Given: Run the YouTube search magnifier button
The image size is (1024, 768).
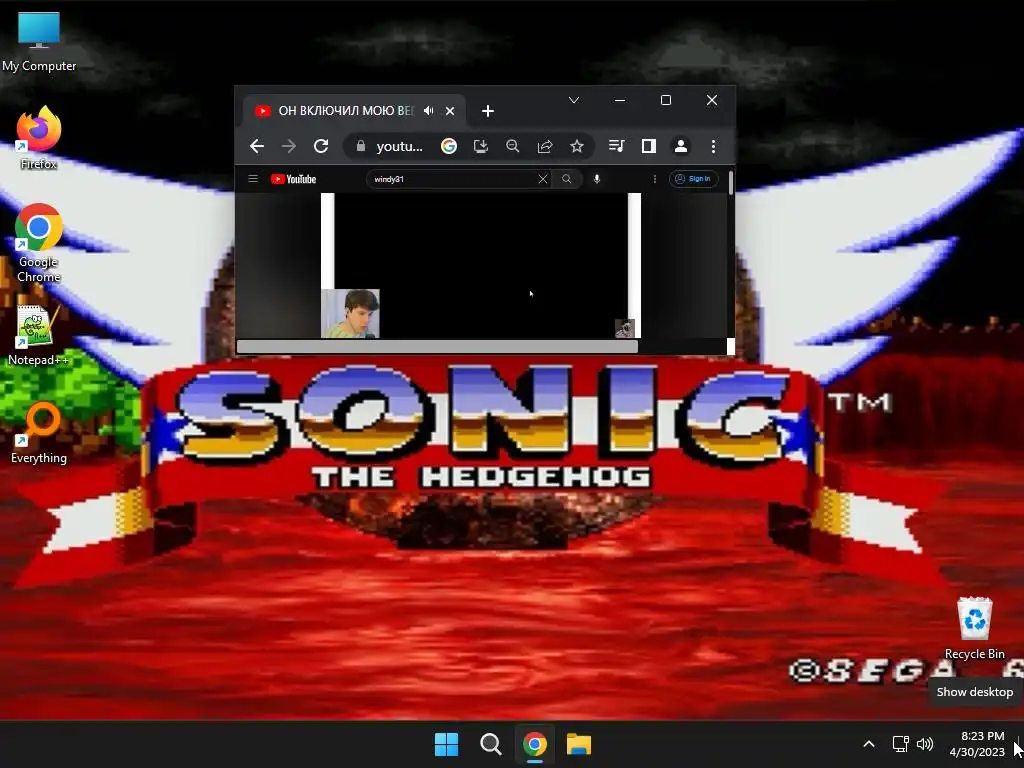Looking at the screenshot, I should 566,179.
